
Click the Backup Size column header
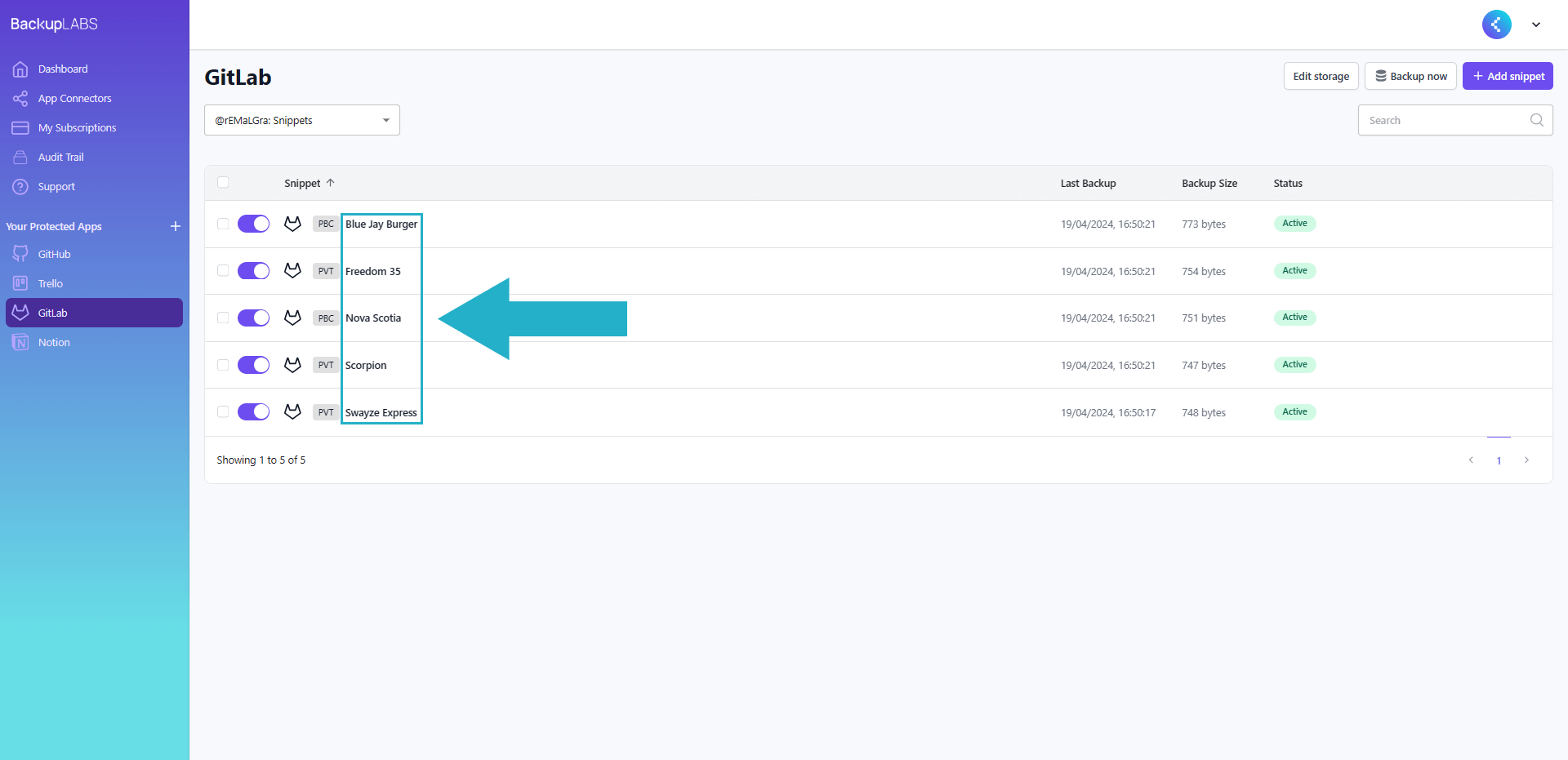tap(1209, 183)
